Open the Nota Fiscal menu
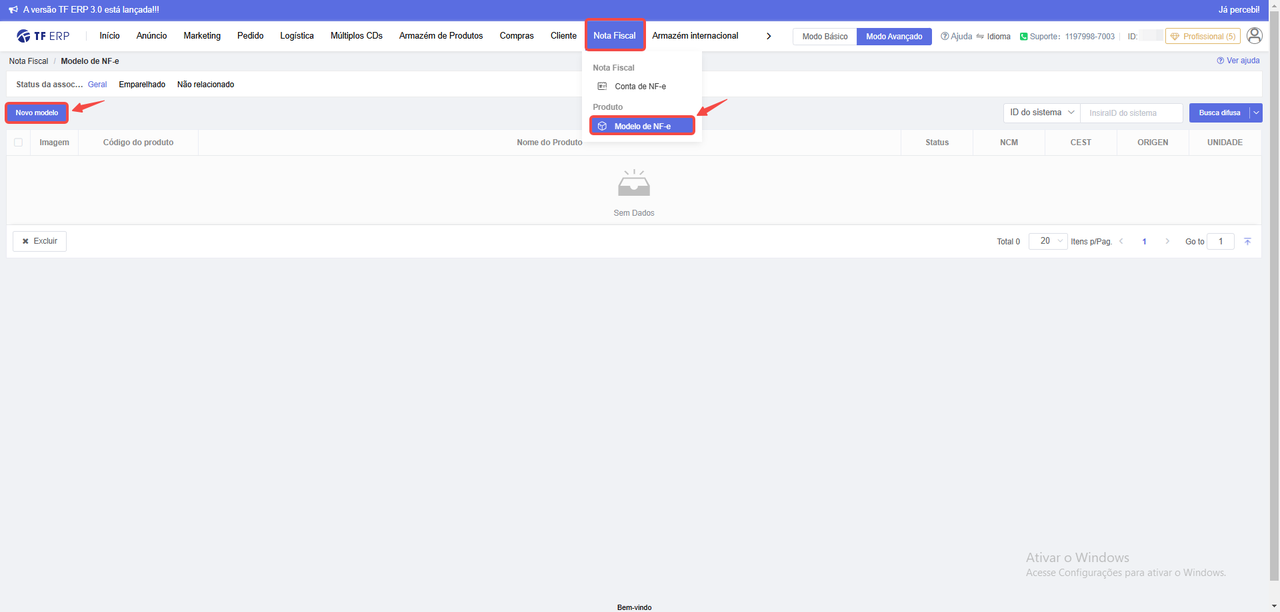The image size is (1280, 612). 615,36
